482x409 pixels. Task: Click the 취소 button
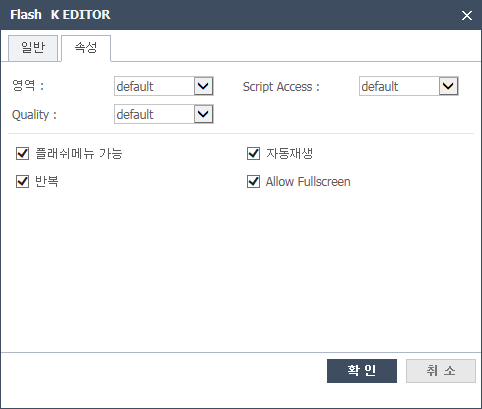pos(441,371)
